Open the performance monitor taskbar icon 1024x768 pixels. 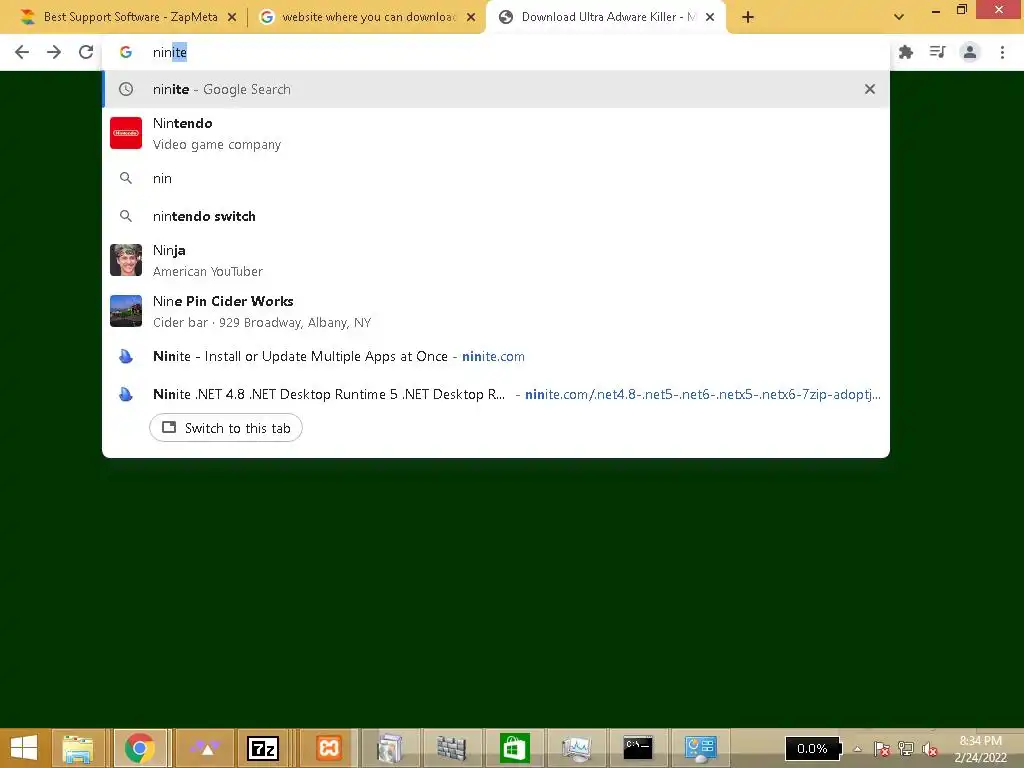(576, 748)
